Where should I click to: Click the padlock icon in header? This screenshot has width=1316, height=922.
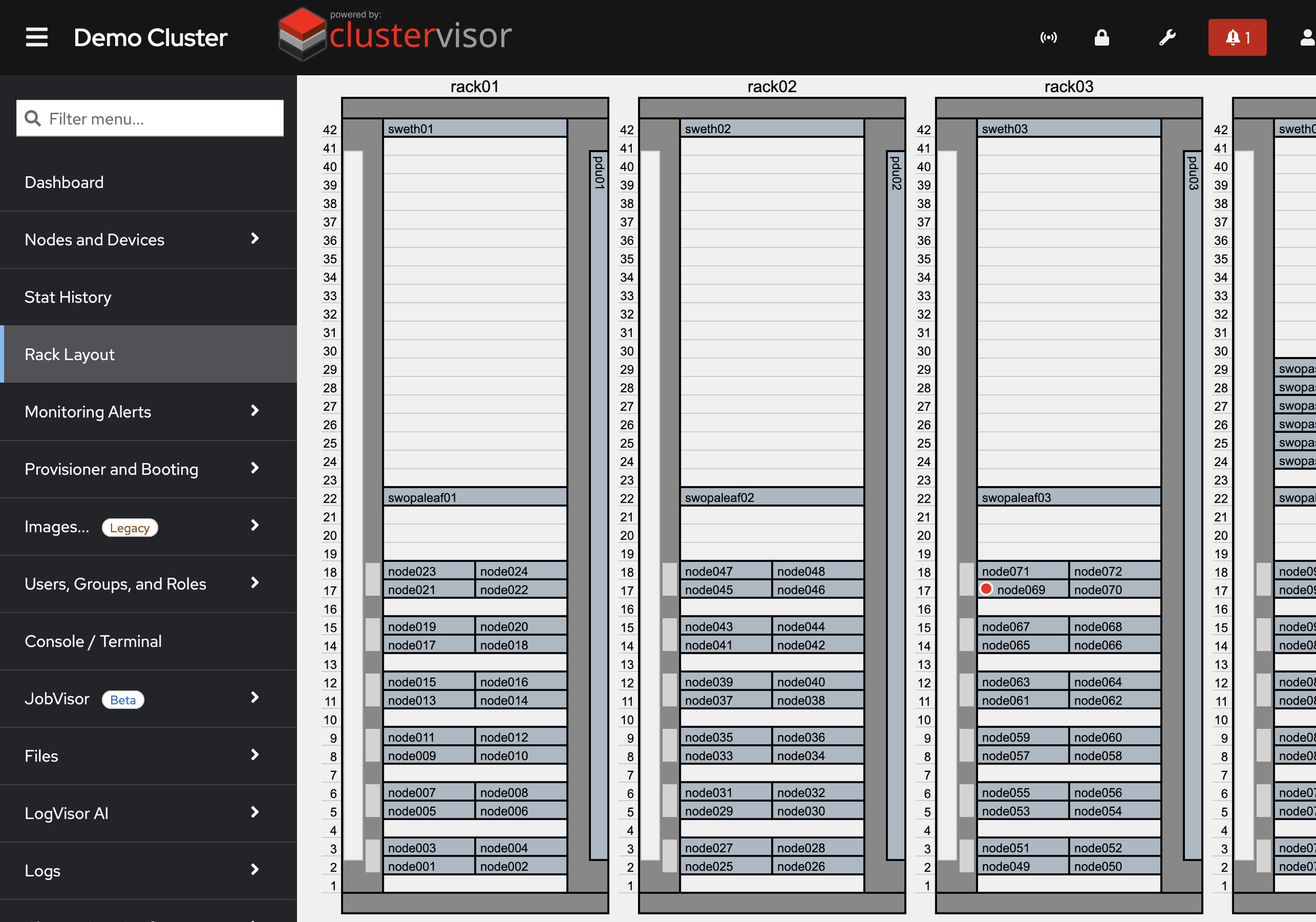1102,37
